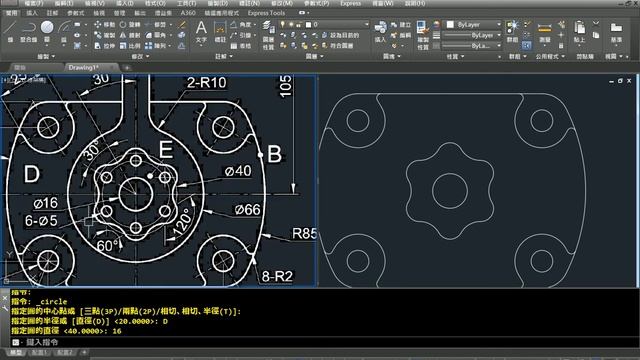640x360 pixels.
Task: Expand the Draw (繪製) panel
Action: click(x=46, y=56)
